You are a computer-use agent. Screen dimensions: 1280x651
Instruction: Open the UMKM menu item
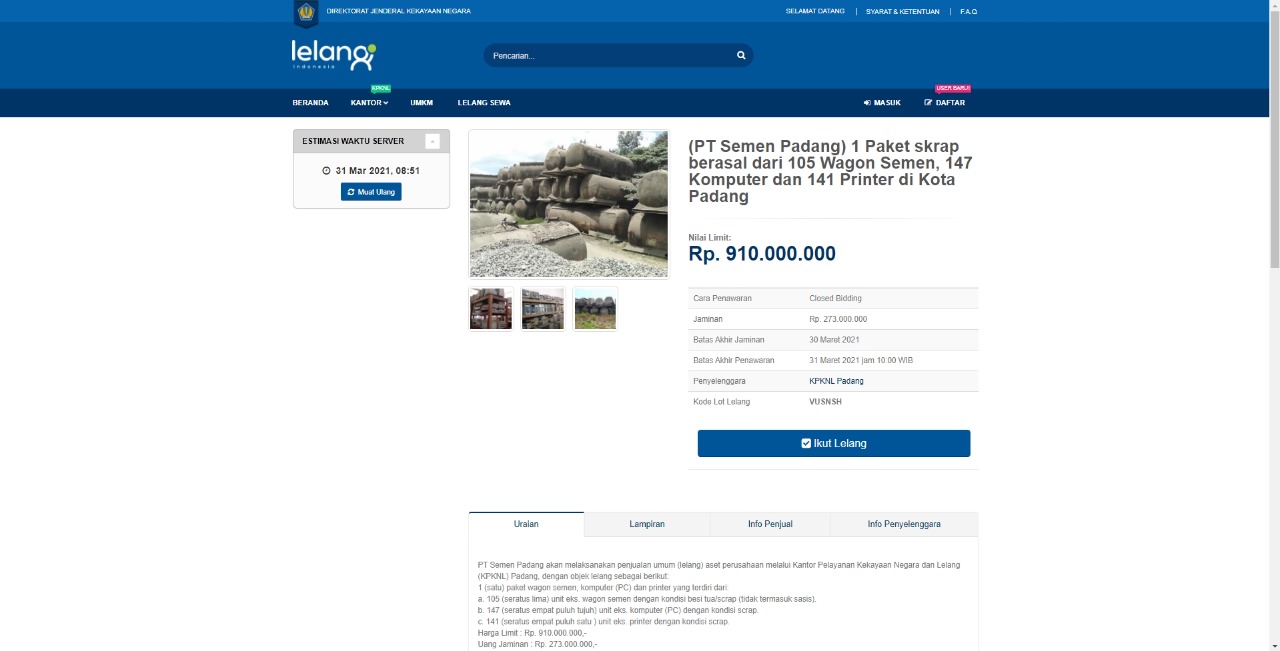pos(421,103)
